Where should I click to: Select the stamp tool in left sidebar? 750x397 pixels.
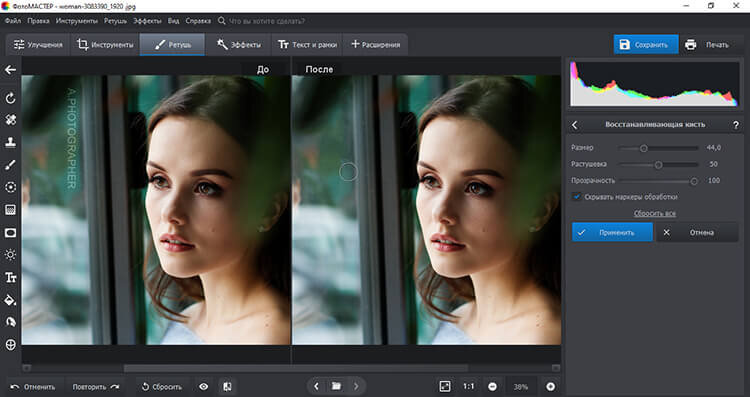(x=10, y=142)
